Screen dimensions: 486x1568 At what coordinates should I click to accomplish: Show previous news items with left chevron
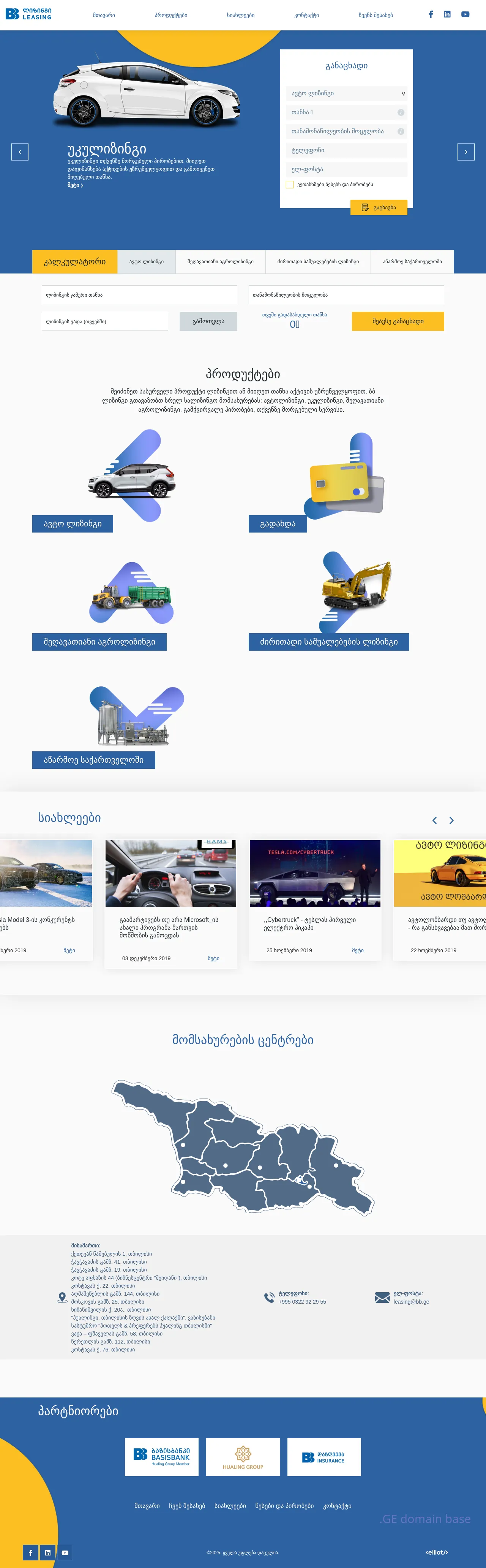click(x=434, y=820)
